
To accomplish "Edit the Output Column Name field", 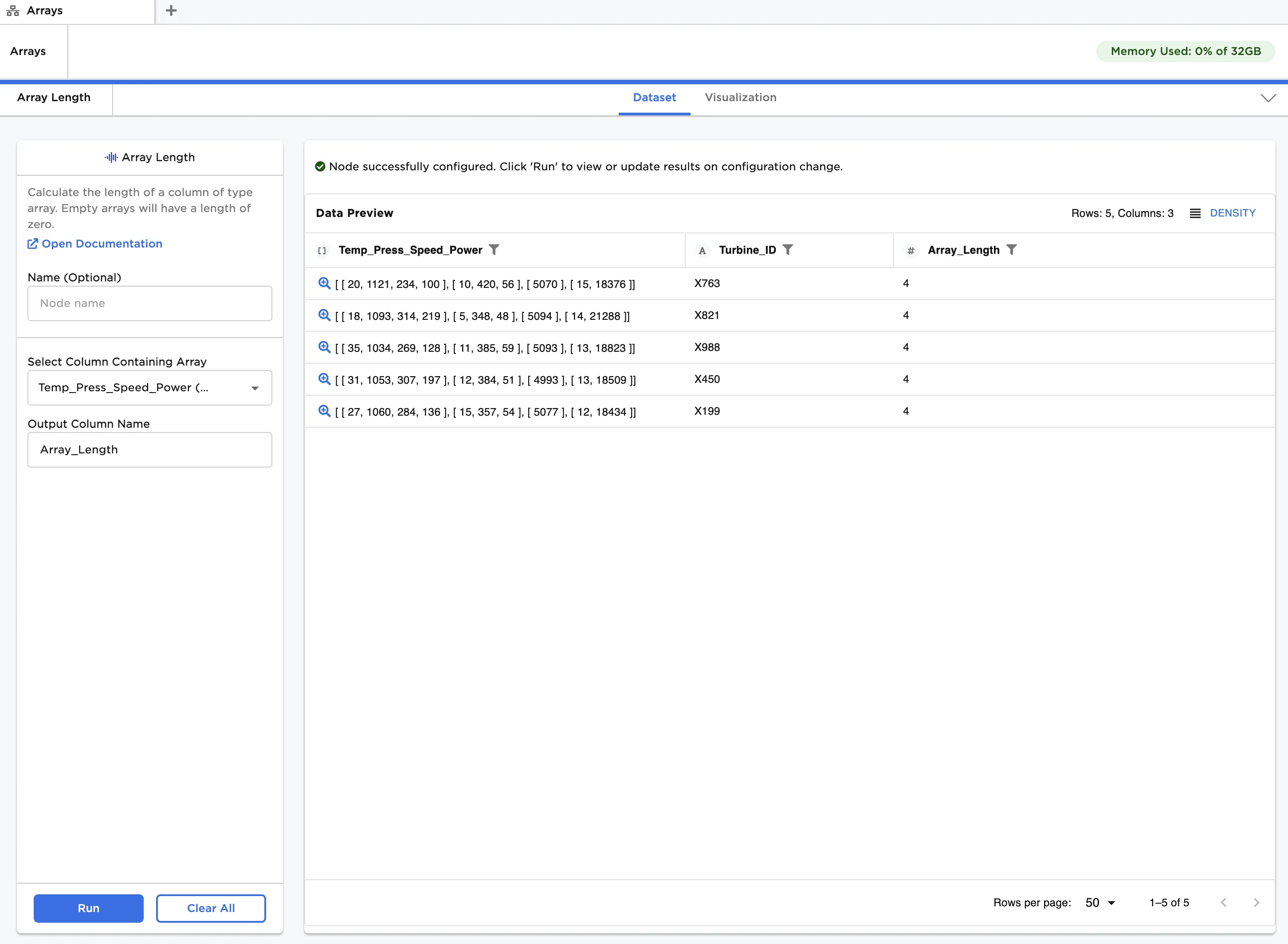I will click(149, 450).
